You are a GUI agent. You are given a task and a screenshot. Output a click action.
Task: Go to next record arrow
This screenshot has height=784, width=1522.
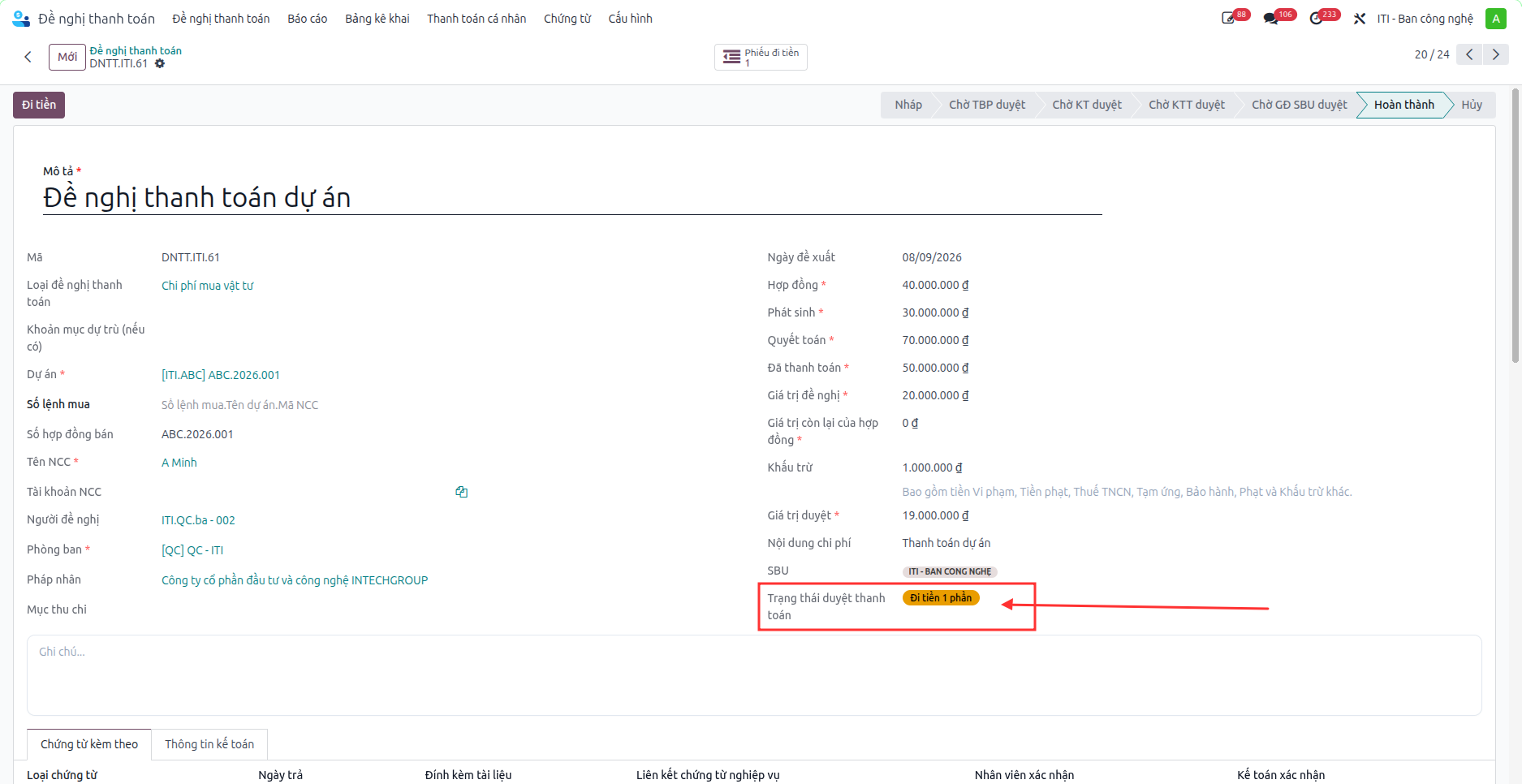(x=1496, y=54)
